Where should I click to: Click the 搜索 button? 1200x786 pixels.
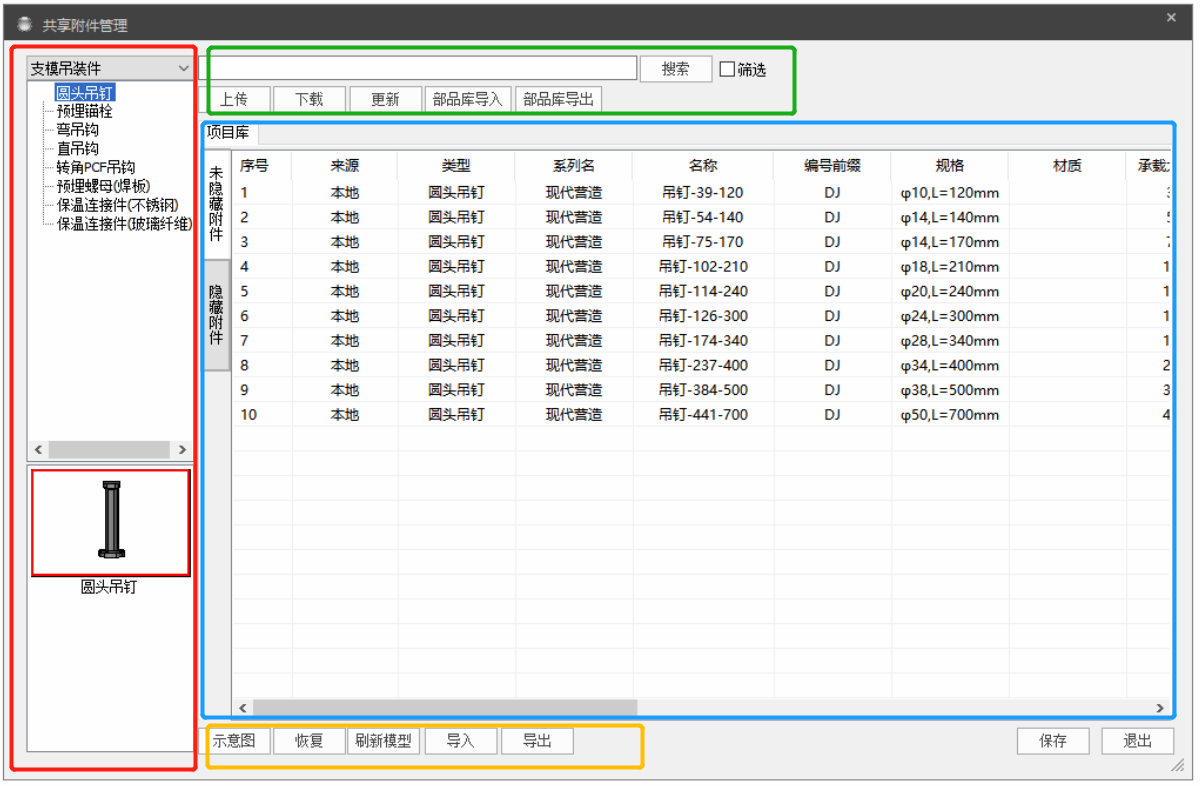(x=676, y=69)
